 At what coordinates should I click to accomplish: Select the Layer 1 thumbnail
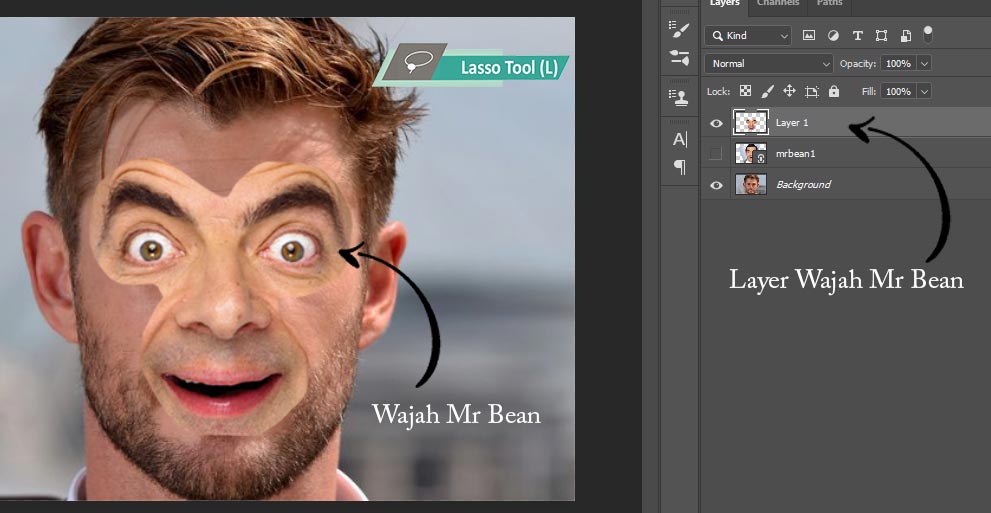click(x=750, y=123)
